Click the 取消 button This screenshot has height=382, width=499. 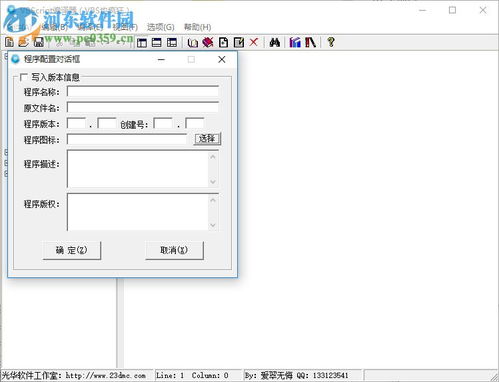174,250
